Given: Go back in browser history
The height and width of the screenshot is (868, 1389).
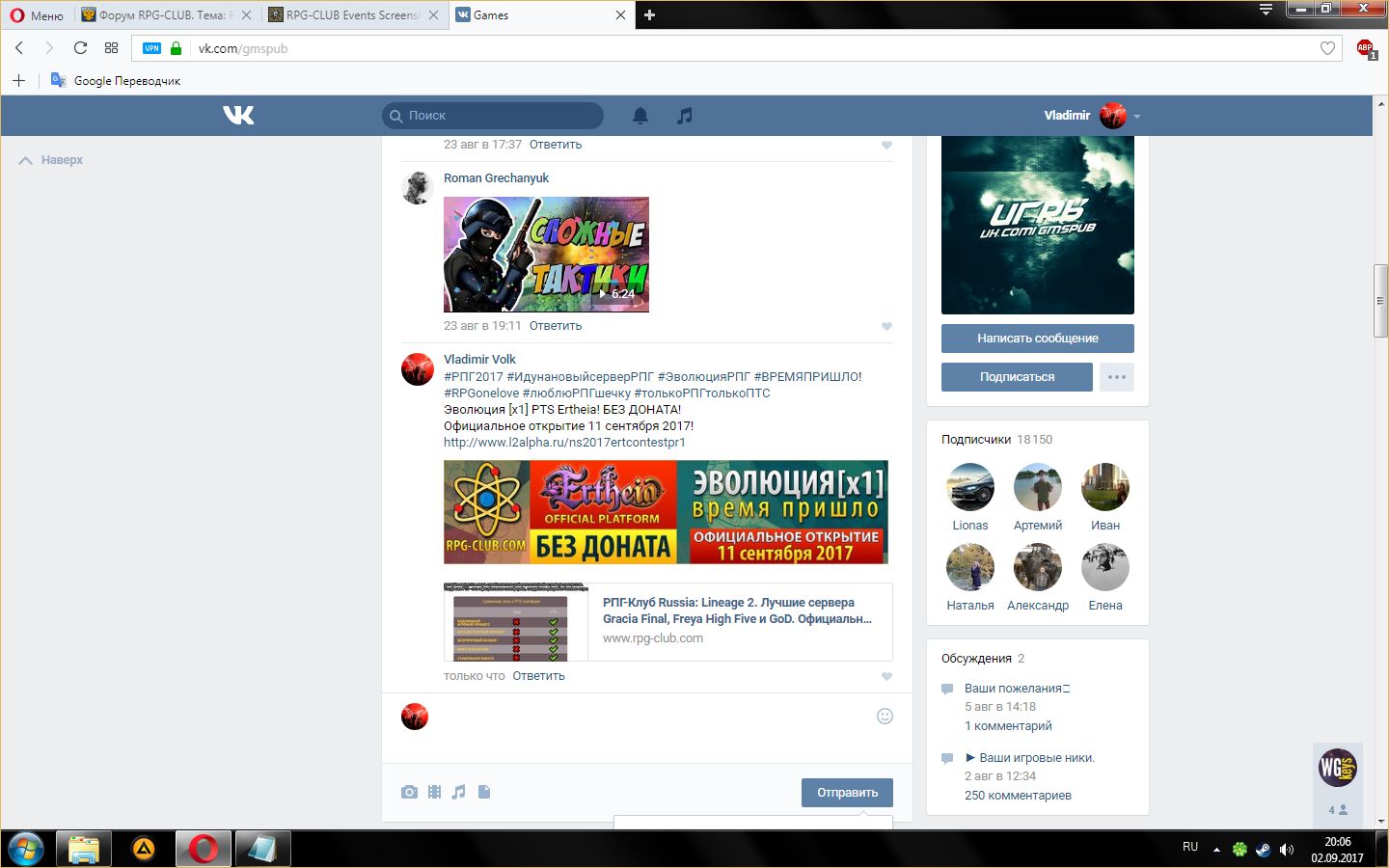Looking at the screenshot, I should 19,48.
